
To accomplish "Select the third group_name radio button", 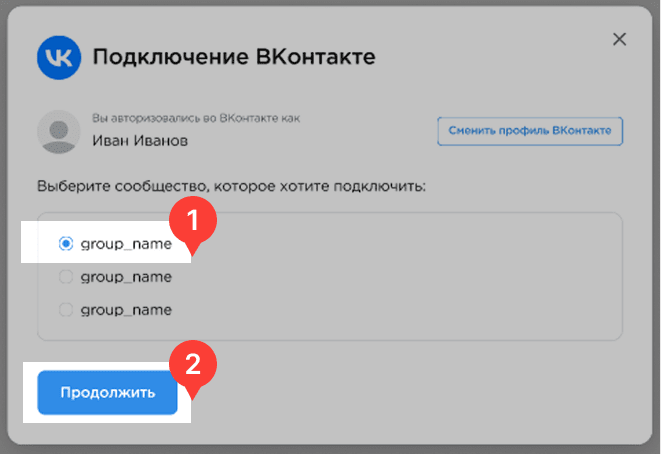I will [x=66, y=310].
